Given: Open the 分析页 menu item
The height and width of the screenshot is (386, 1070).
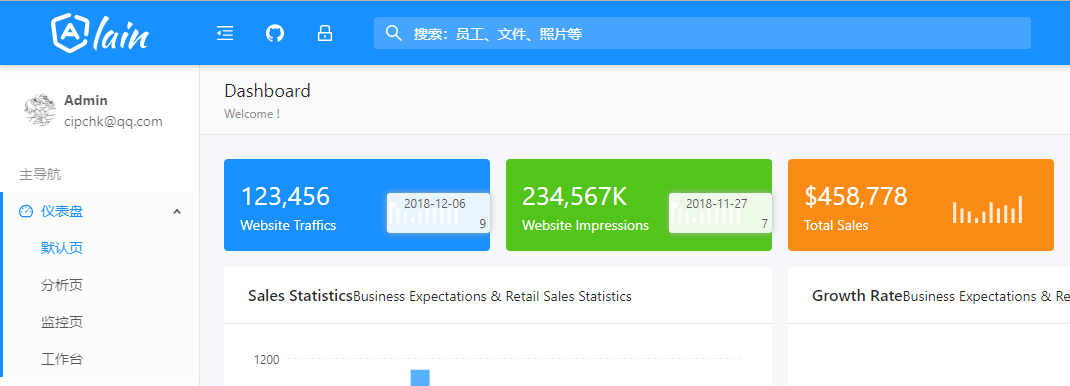Looking at the screenshot, I should [x=62, y=285].
